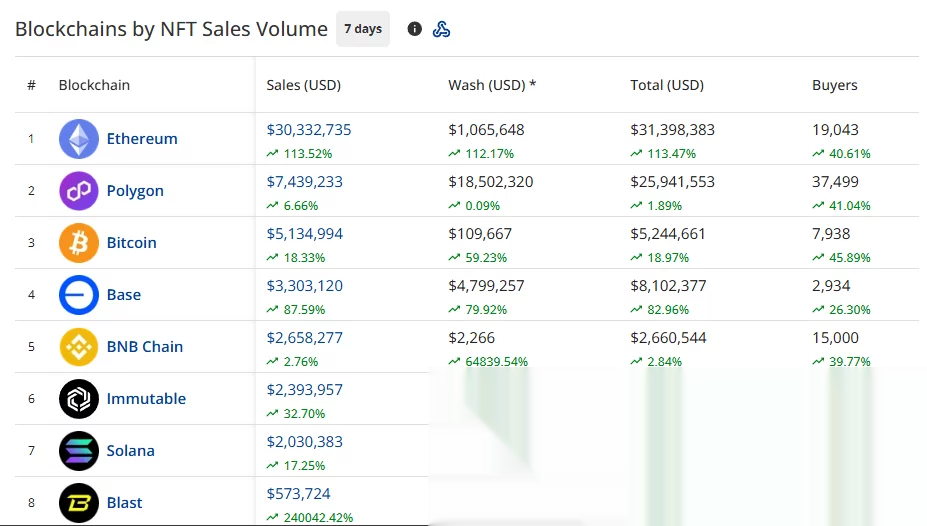Screen dimensions: 927x526
Task: Open the Ethereum blockchain link
Action: pyautogui.click(x=142, y=139)
